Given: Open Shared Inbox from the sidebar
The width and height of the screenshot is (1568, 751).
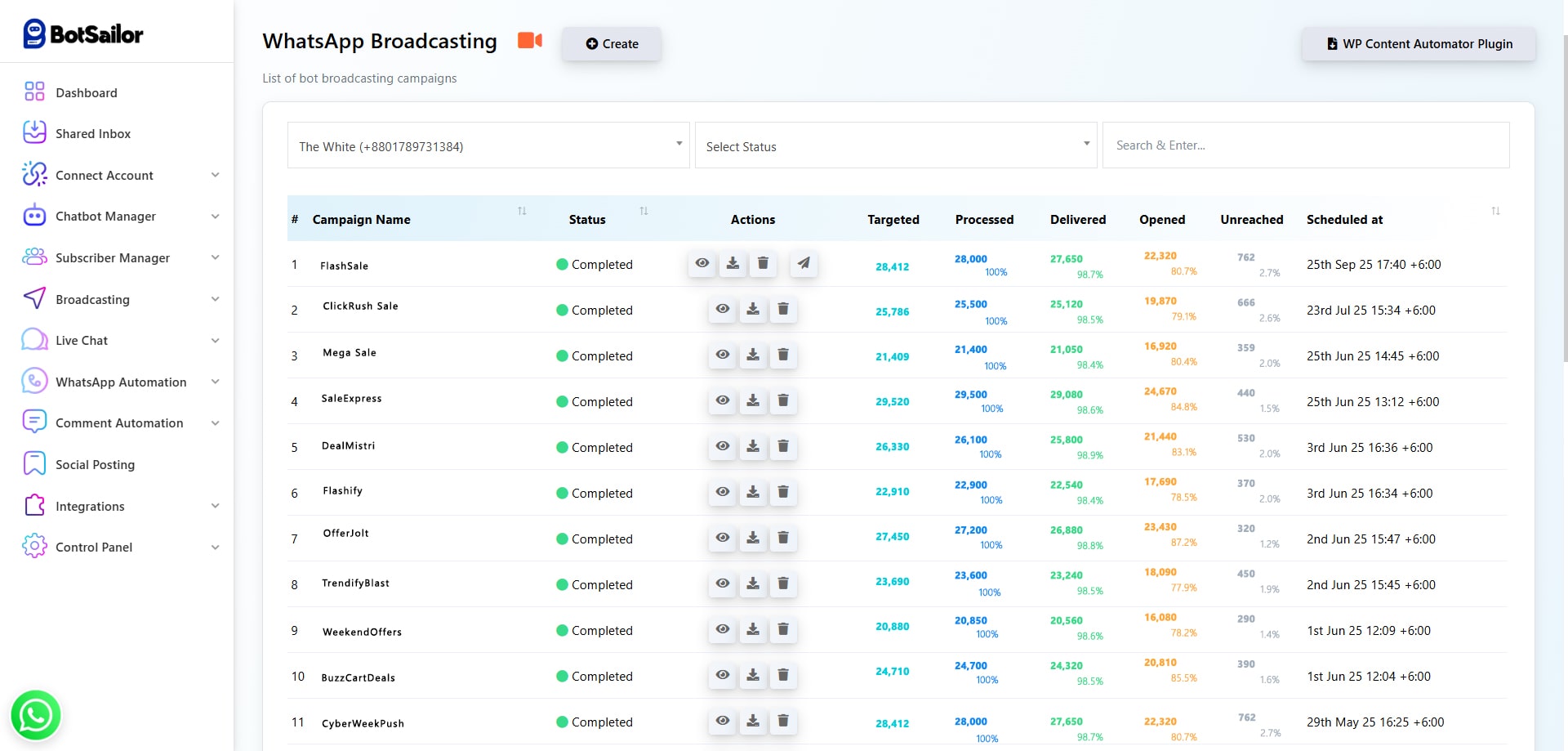Looking at the screenshot, I should 92,134.
